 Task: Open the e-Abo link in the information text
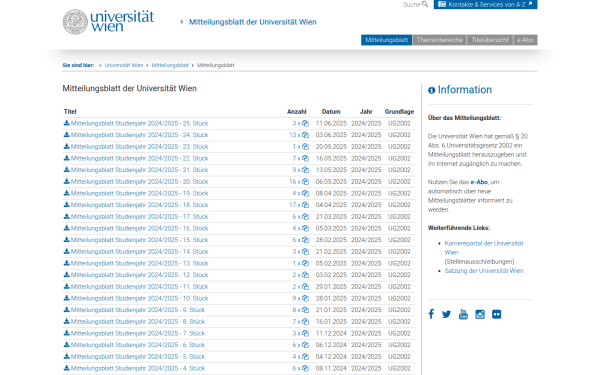[479, 182]
